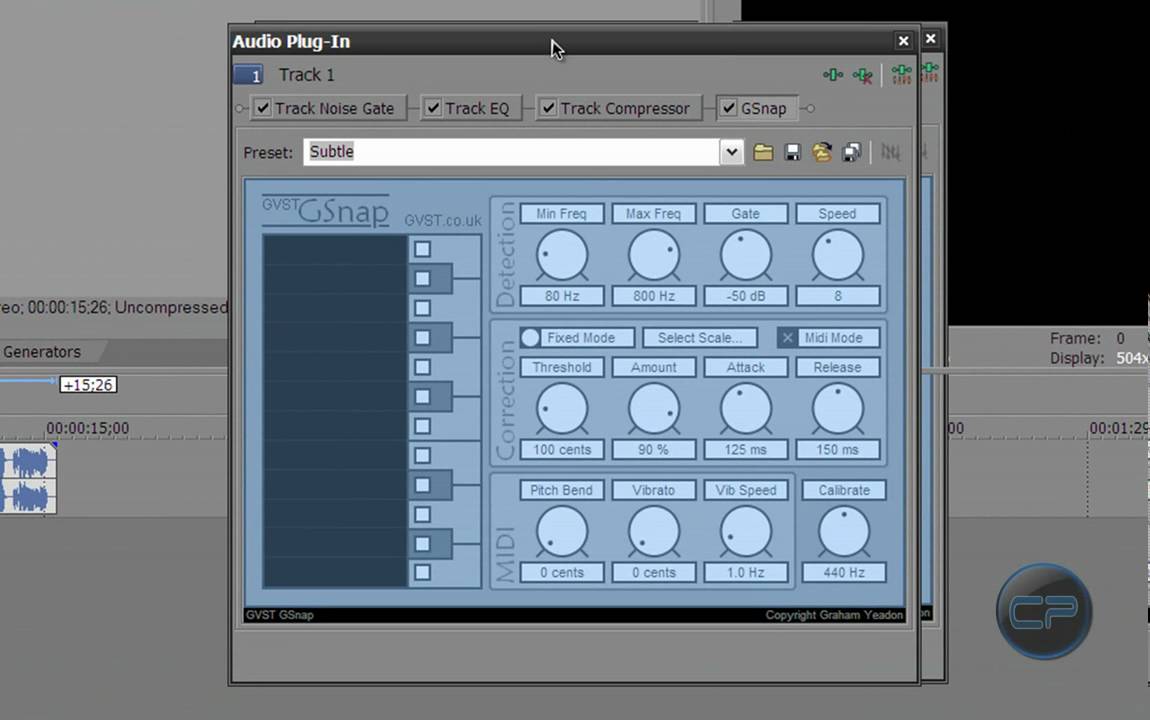Click the Release knob
This screenshot has height=720, width=1150.
click(x=837, y=408)
